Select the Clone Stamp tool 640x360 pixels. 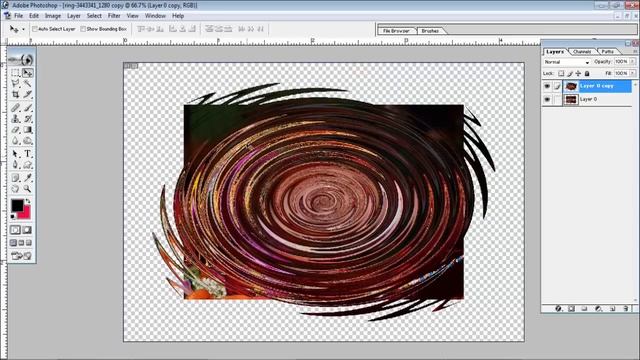click(16, 119)
